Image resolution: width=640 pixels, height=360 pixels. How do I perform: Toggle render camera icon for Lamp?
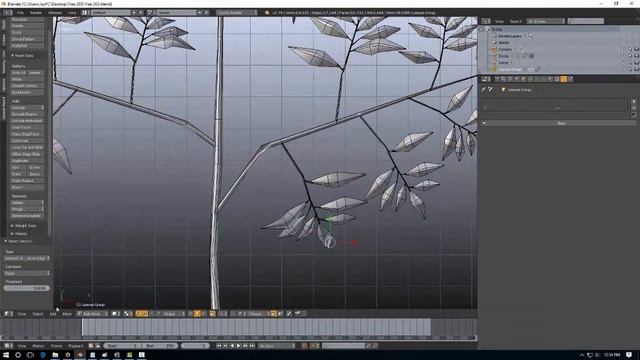636,62
